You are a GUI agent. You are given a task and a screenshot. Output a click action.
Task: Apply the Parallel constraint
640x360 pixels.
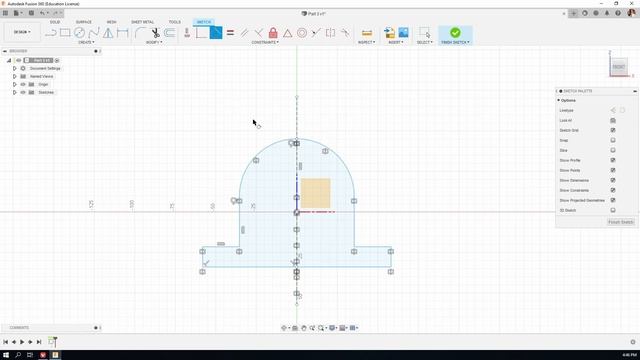tap(244, 33)
